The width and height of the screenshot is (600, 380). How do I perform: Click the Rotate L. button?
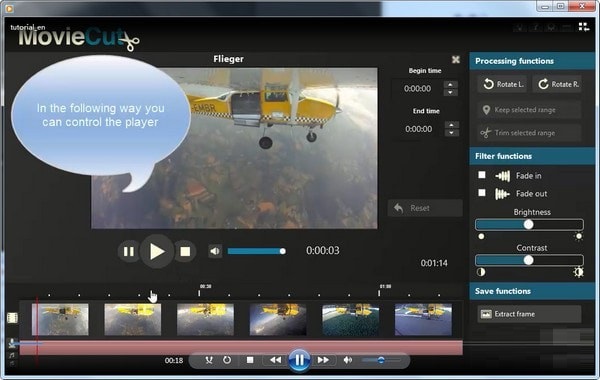[502, 84]
